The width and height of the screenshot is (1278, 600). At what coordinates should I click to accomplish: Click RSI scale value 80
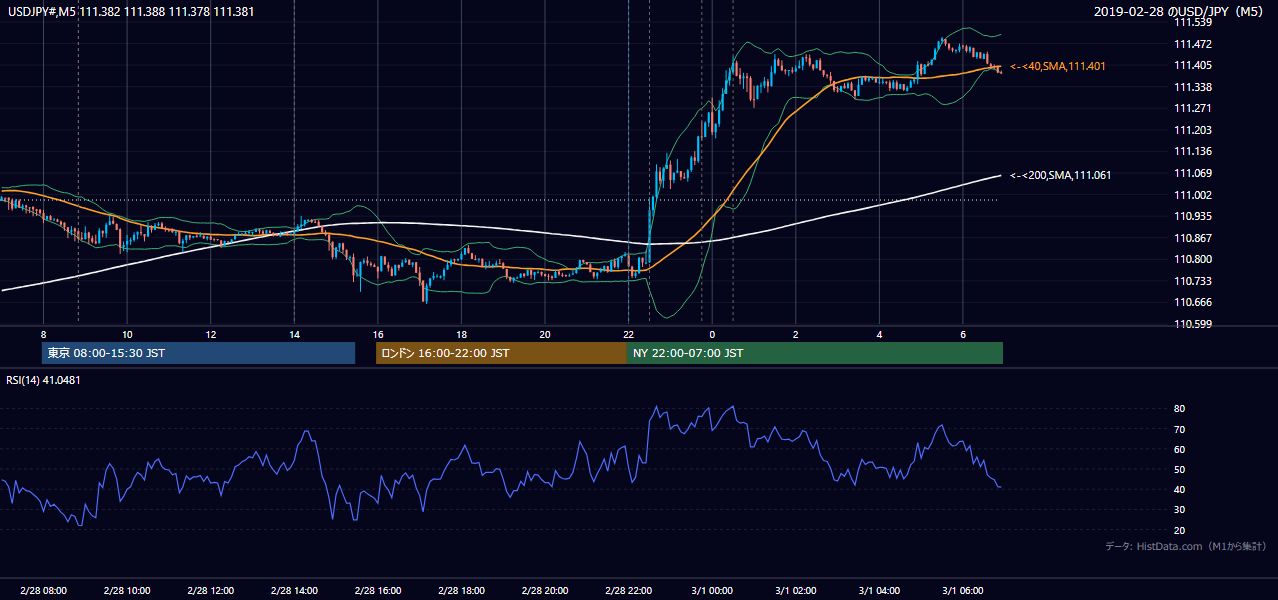1179,409
